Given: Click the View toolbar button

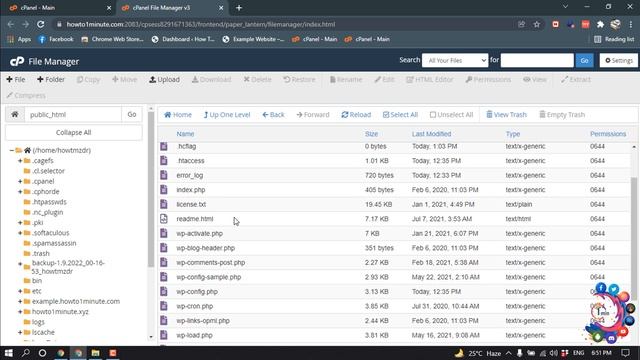Looking at the screenshot, I should click(535, 80).
